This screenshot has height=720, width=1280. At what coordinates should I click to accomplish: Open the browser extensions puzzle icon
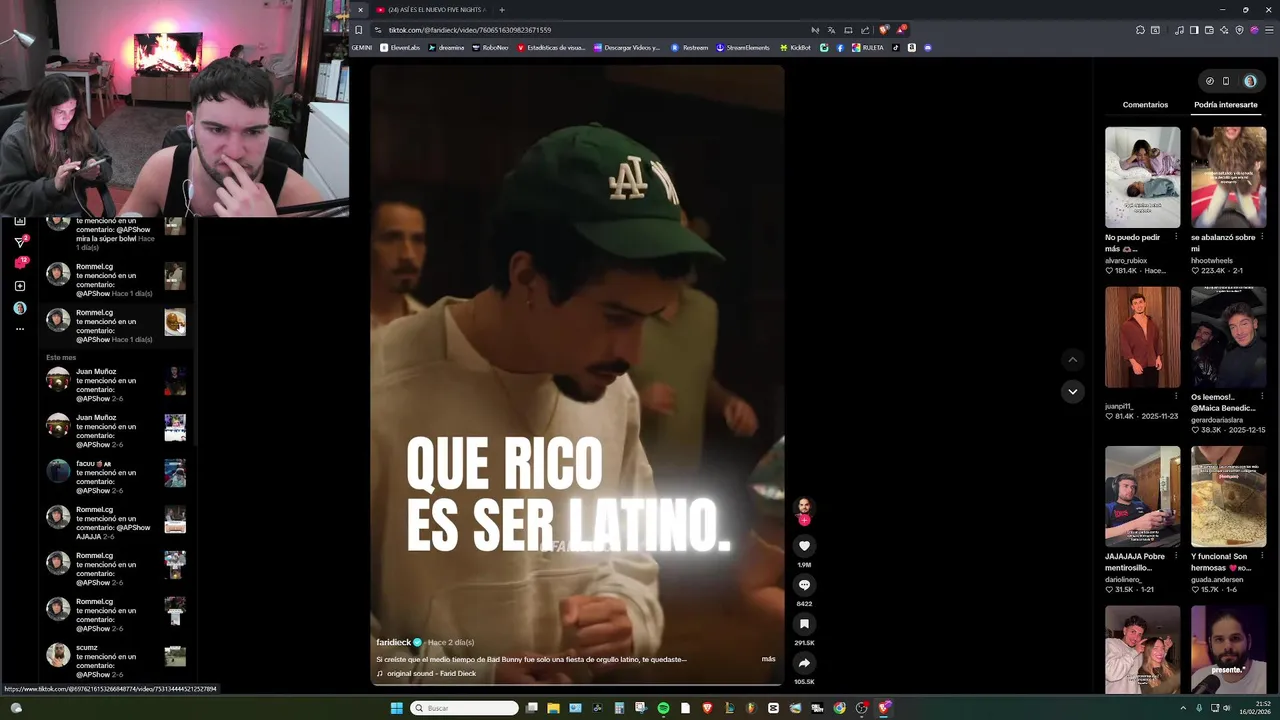(x=1140, y=30)
